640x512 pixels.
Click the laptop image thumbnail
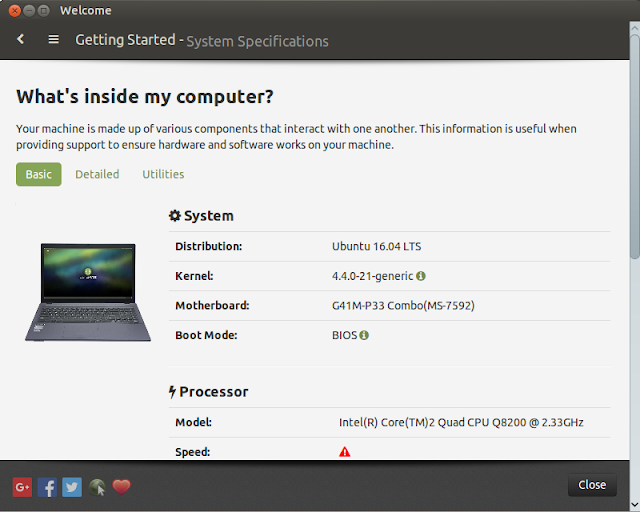(x=88, y=292)
